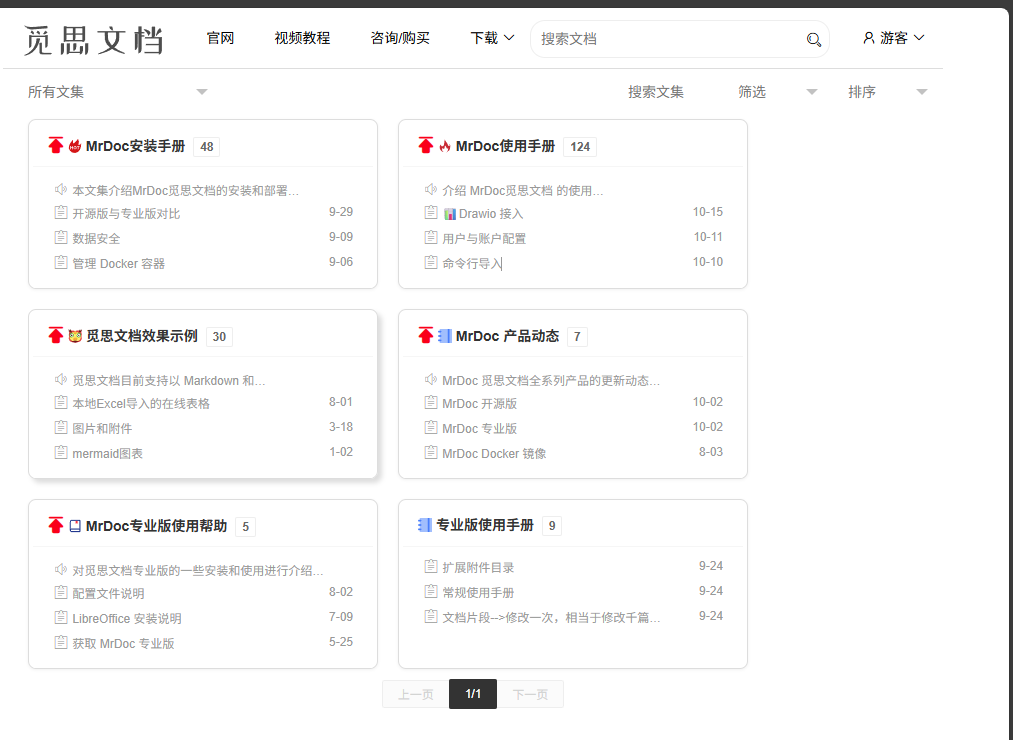Image resolution: width=1013 pixels, height=740 pixels.
Task: Open the MrDoc使用手册 collection title
Action: [505, 146]
